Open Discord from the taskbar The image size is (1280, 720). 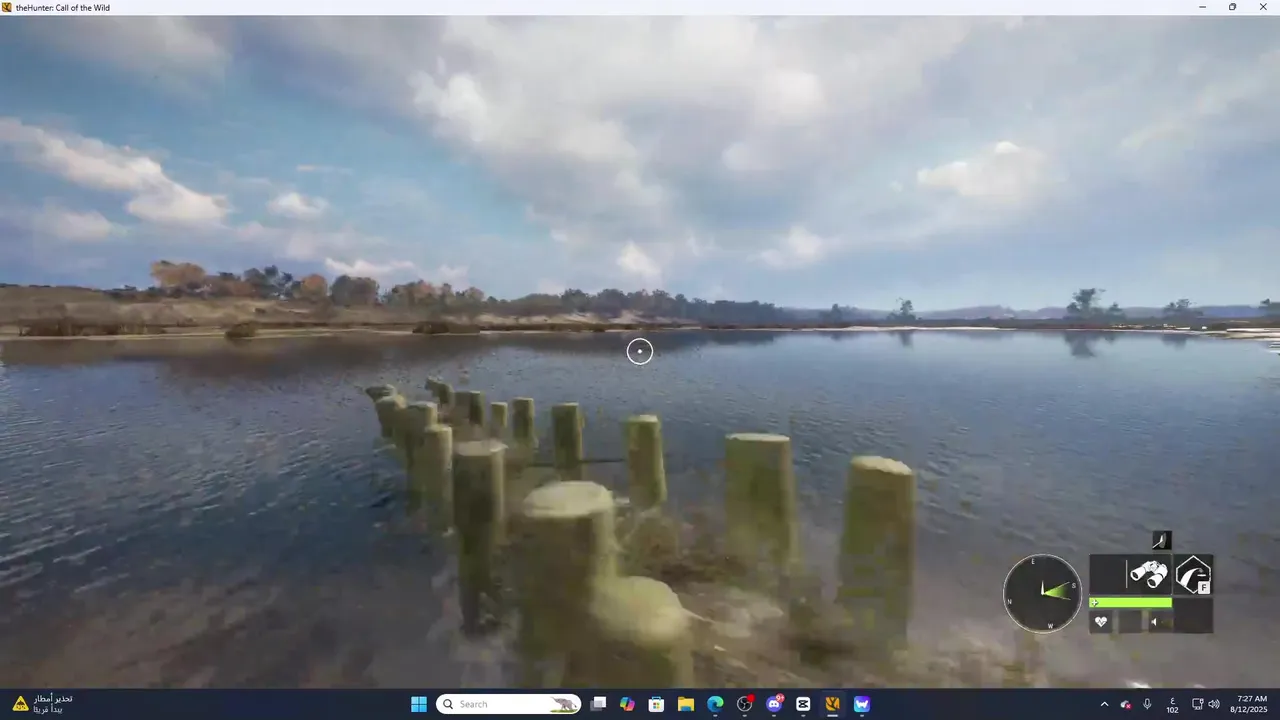pyautogui.click(x=774, y=704)
